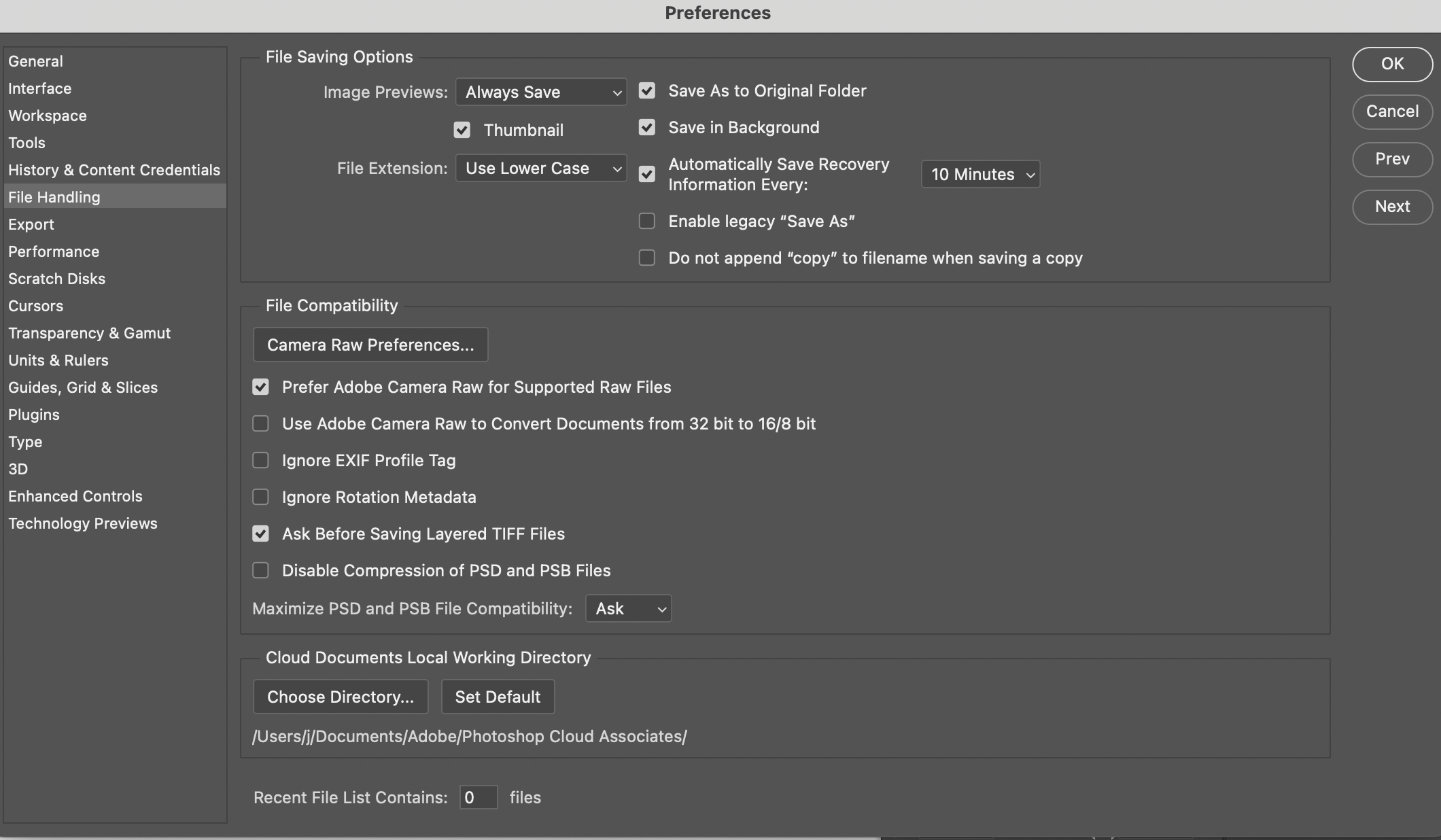Check Ignore EXIF Profile Tag

point(260,461)
